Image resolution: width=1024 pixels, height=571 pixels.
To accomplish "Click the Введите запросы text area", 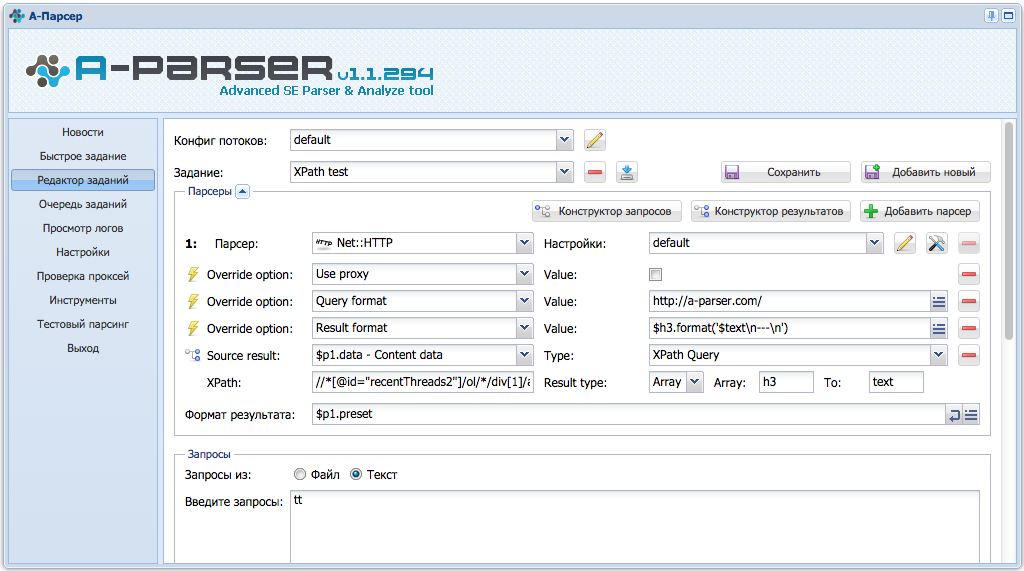I will pos(635,527).
